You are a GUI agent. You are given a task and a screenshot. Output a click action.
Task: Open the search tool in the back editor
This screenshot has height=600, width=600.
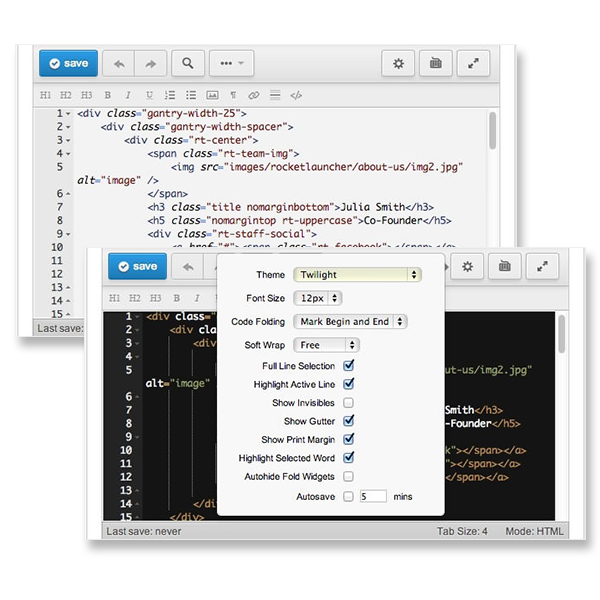(188, 63)
